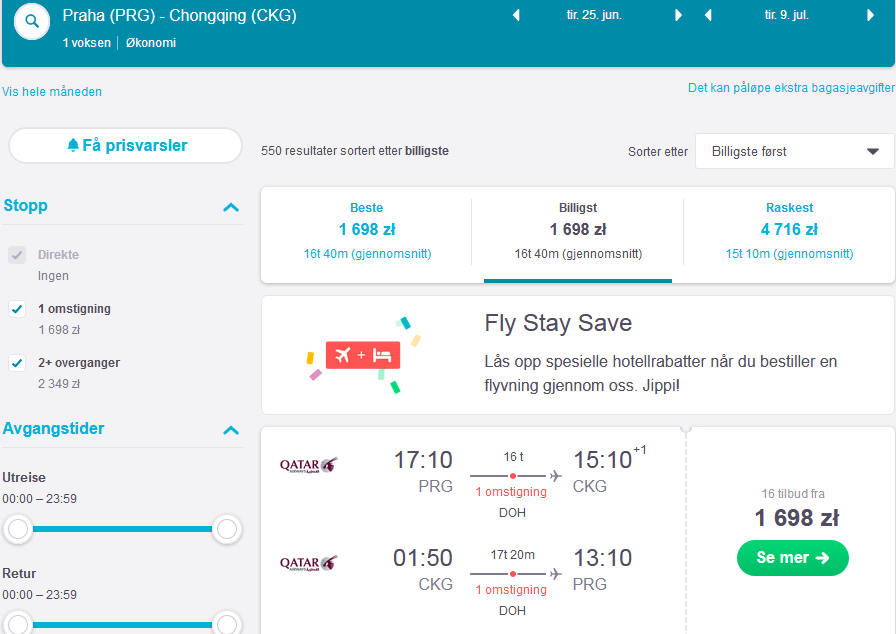Click Qatar Airways logo on outbound flight

click(309, 465)
